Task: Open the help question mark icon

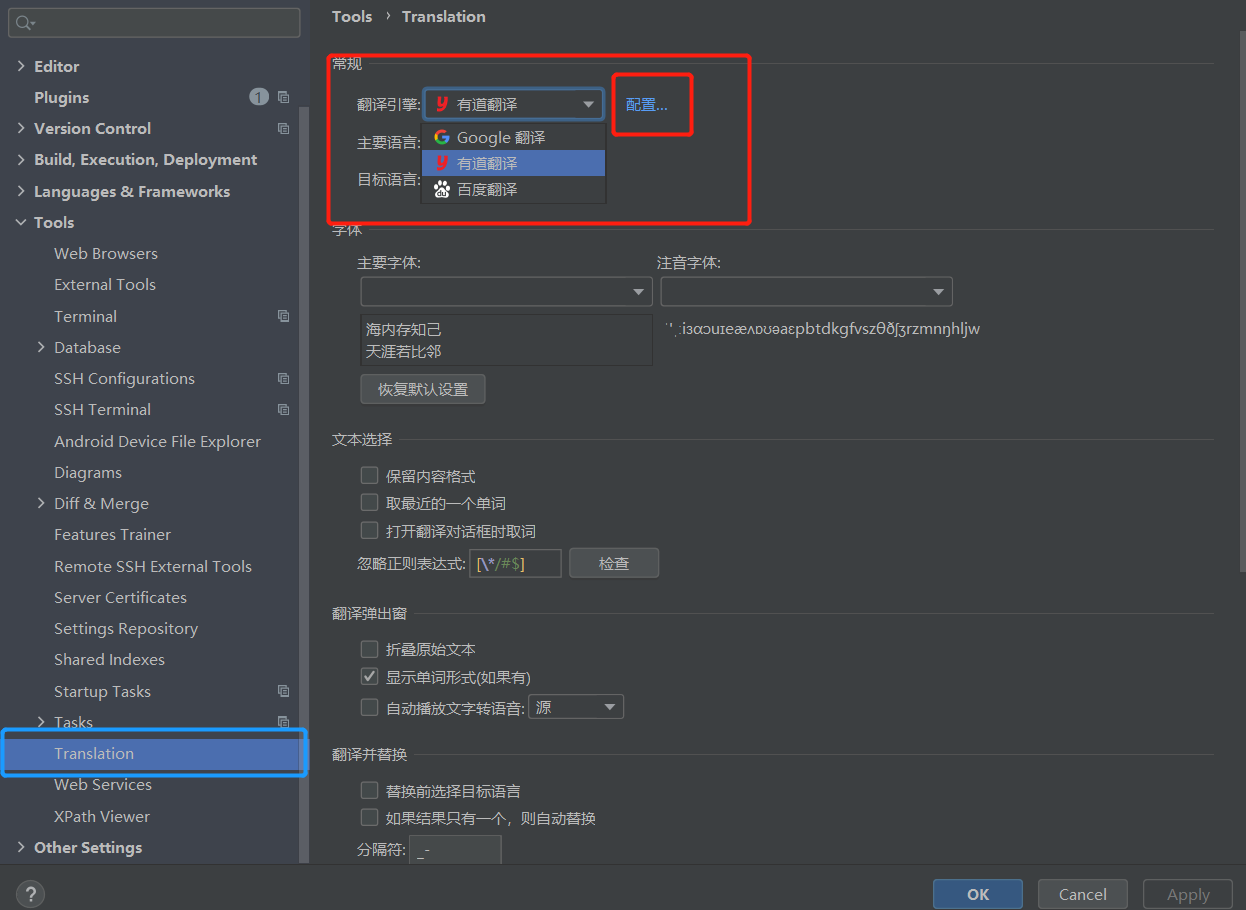Action: point(30,893)
